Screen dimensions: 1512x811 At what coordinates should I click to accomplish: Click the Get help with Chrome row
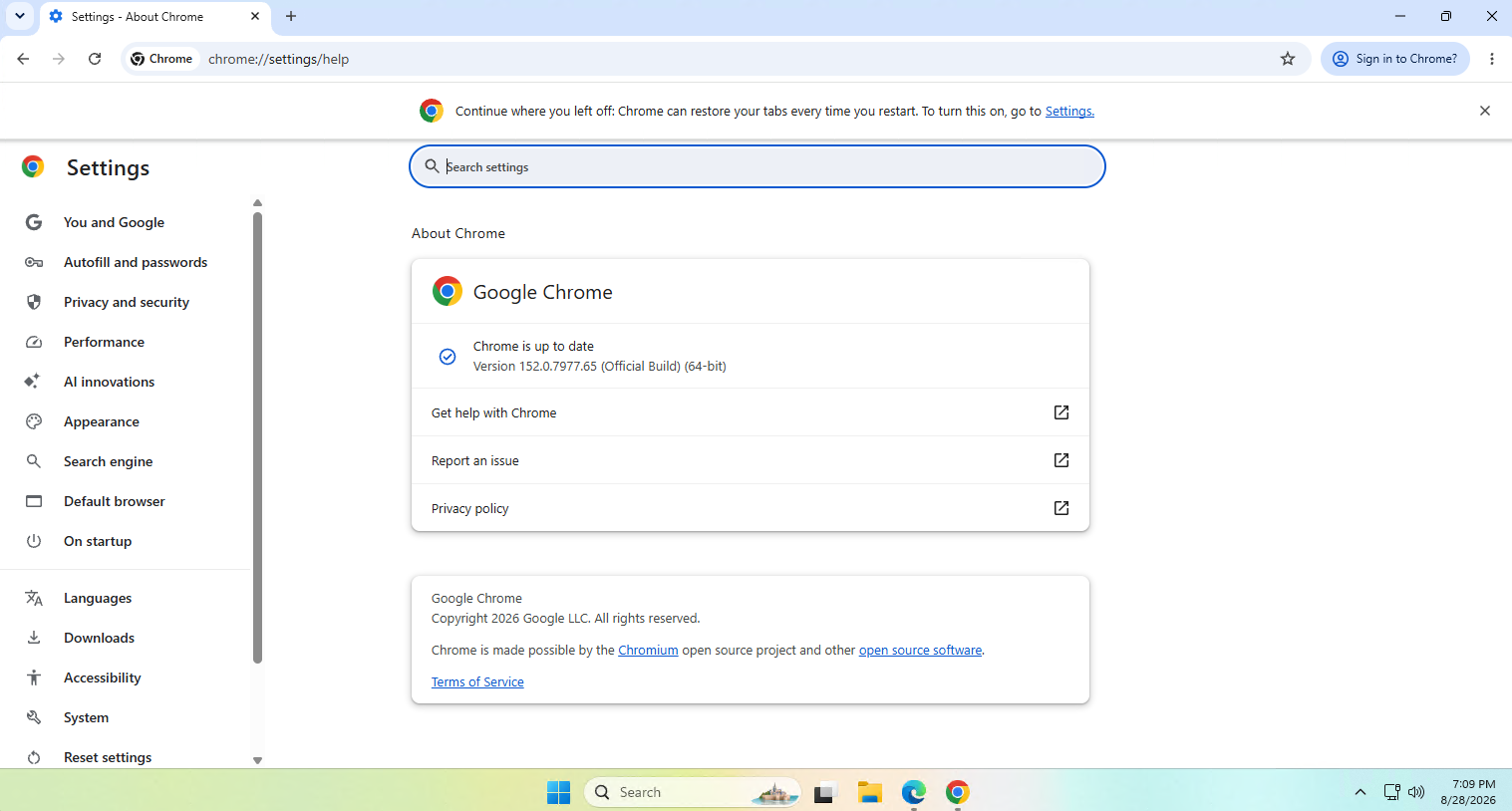coord(751,412)
